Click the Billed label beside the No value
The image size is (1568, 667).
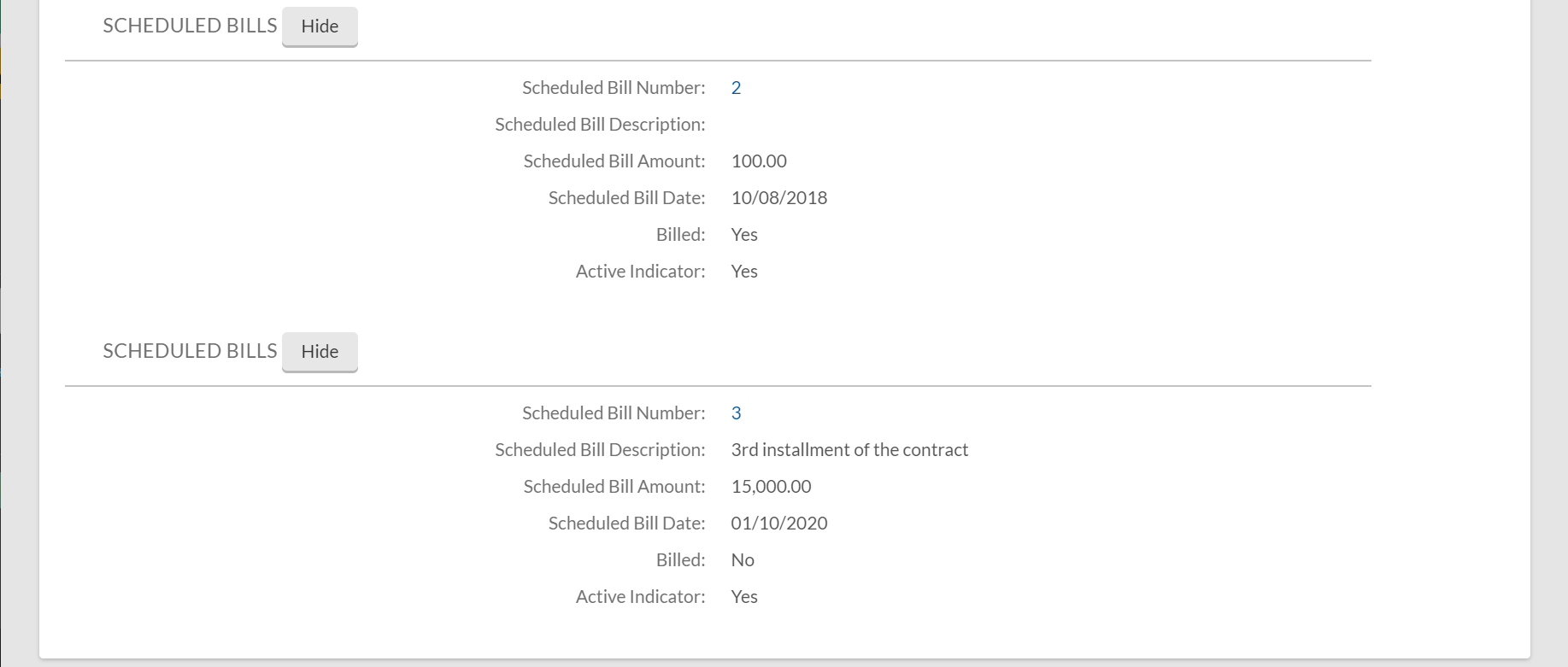tap(680, 560)
